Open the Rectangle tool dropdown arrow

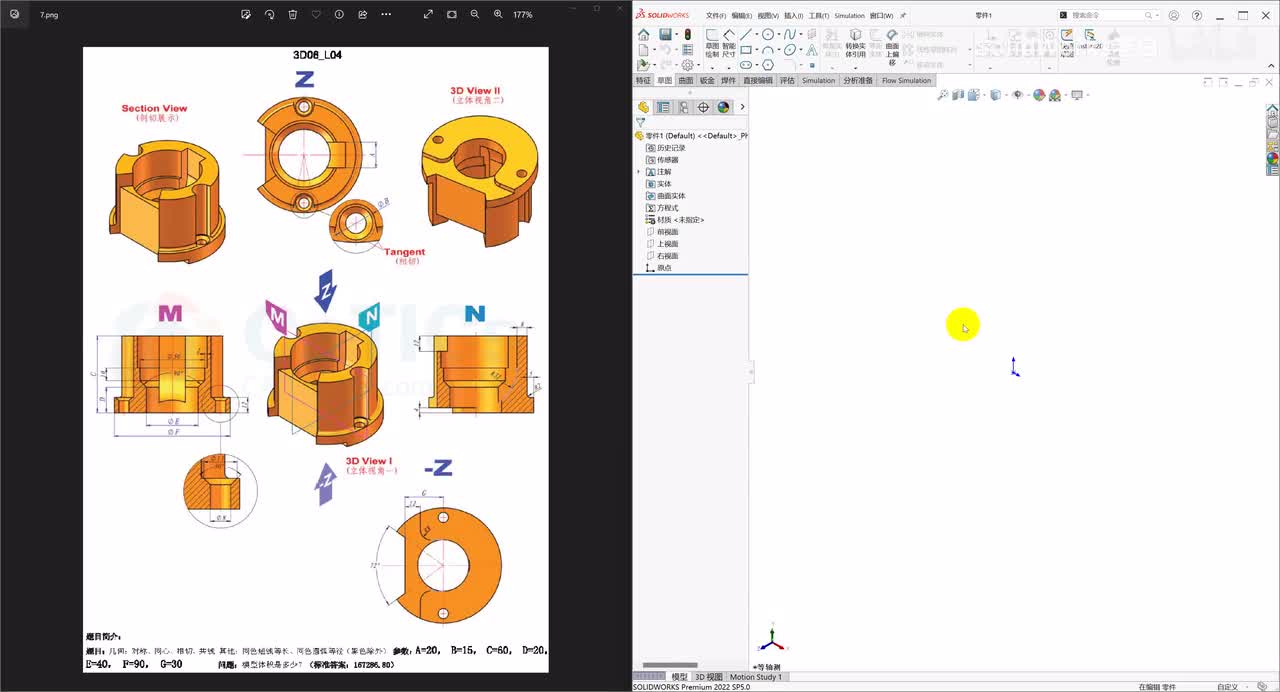coord(757,49)
